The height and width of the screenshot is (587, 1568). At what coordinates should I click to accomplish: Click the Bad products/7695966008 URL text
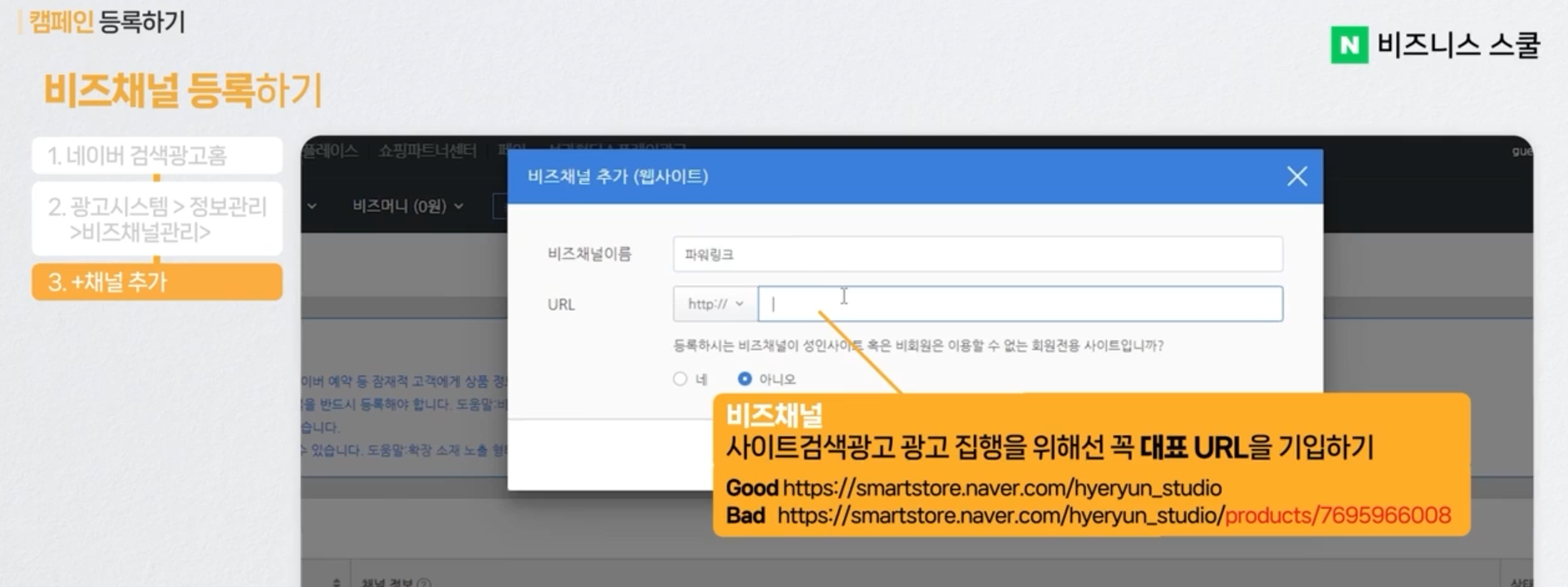1338,515
